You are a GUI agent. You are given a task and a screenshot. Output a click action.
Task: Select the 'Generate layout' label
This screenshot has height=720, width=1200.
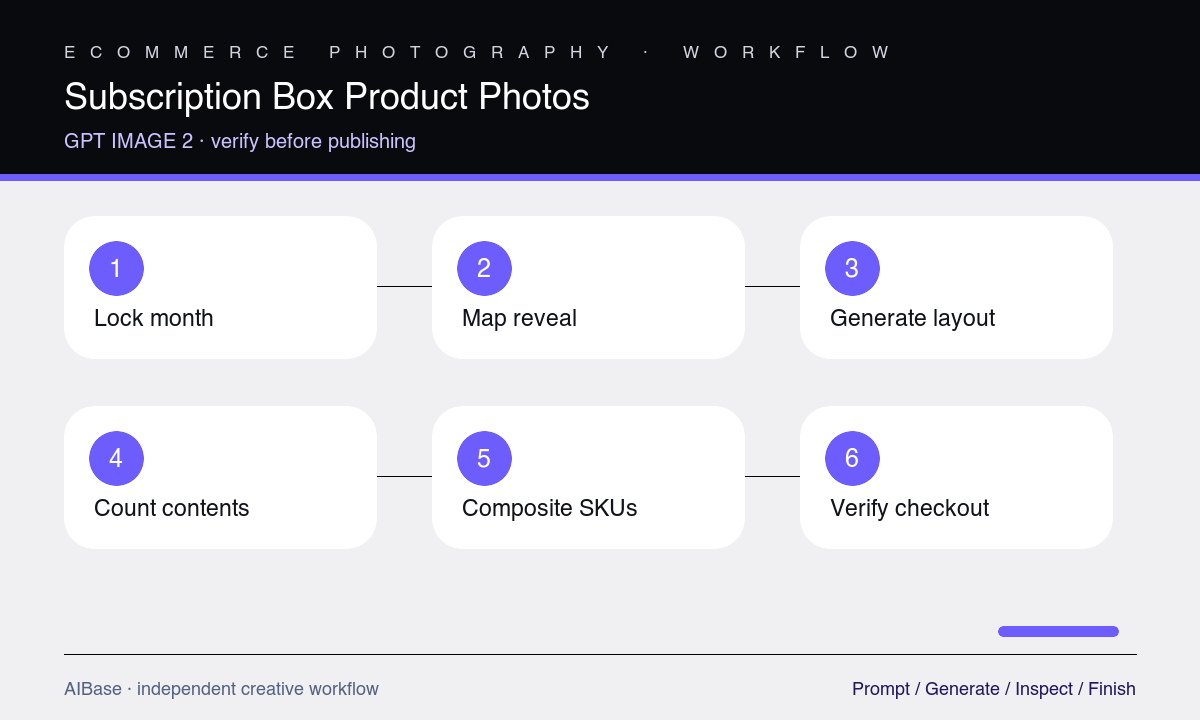pyautogui.click(x=912, y=318)
